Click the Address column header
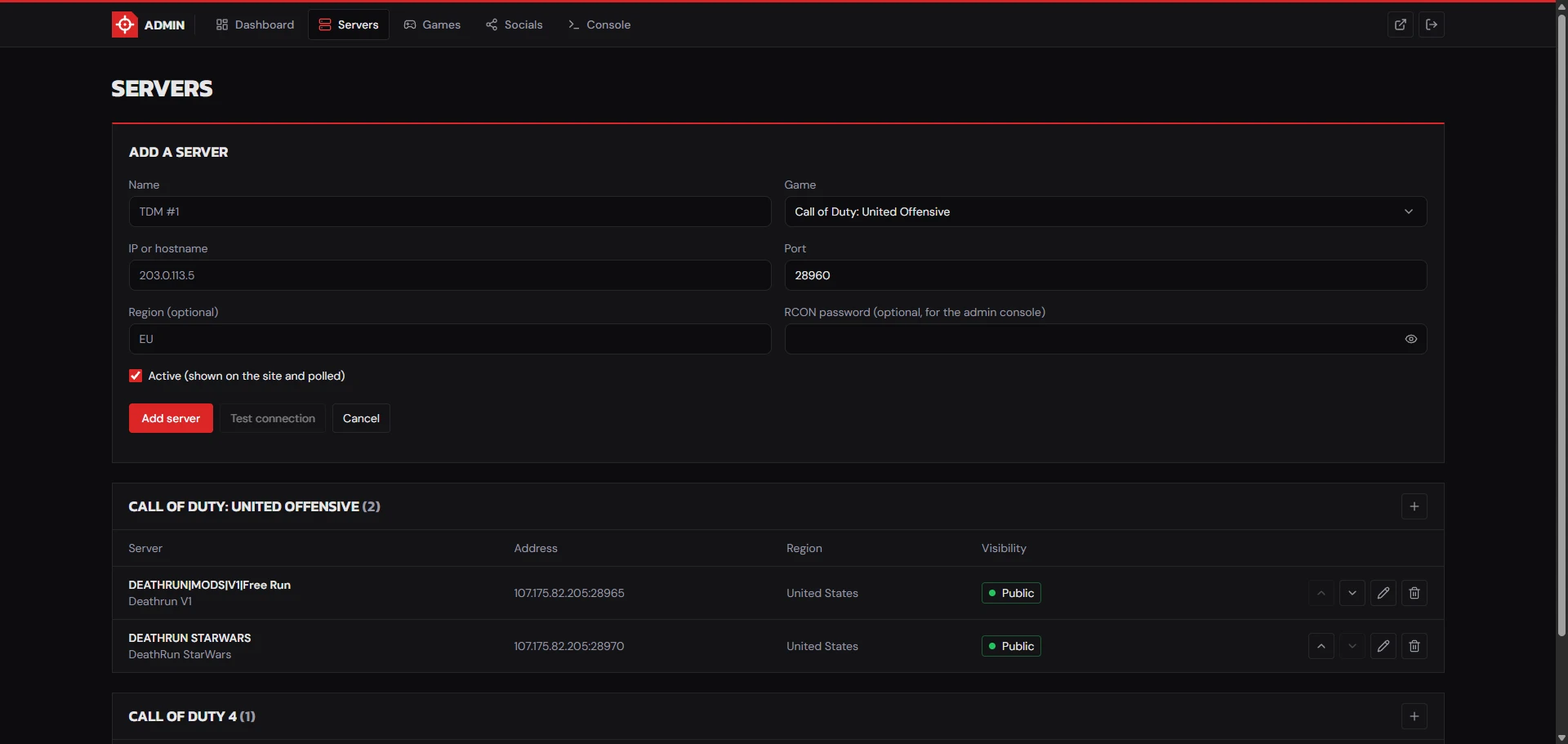 tap(536, 548)
